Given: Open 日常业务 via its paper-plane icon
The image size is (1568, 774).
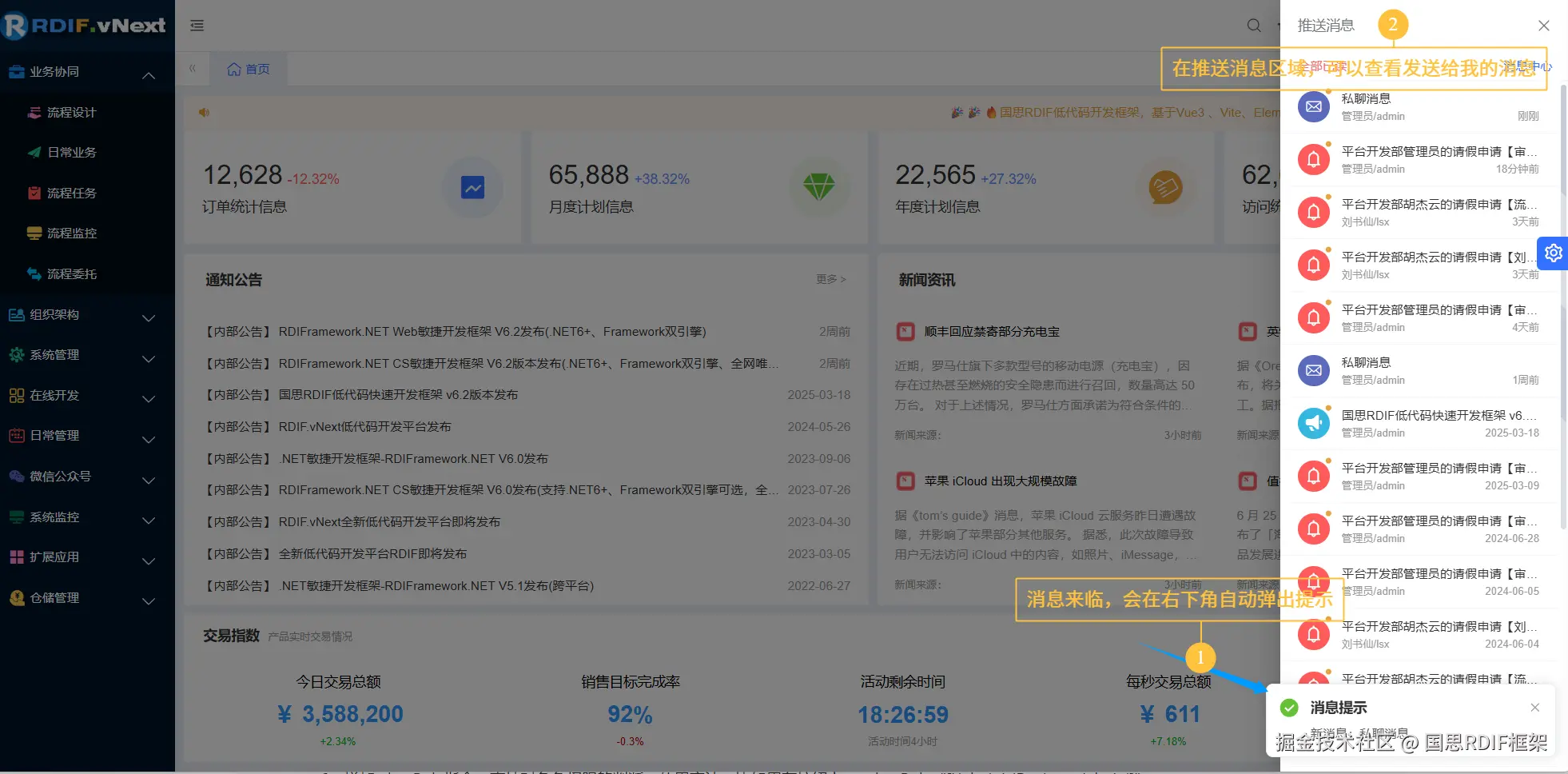Looking at the screenshot, I should (x=34, y=152).
